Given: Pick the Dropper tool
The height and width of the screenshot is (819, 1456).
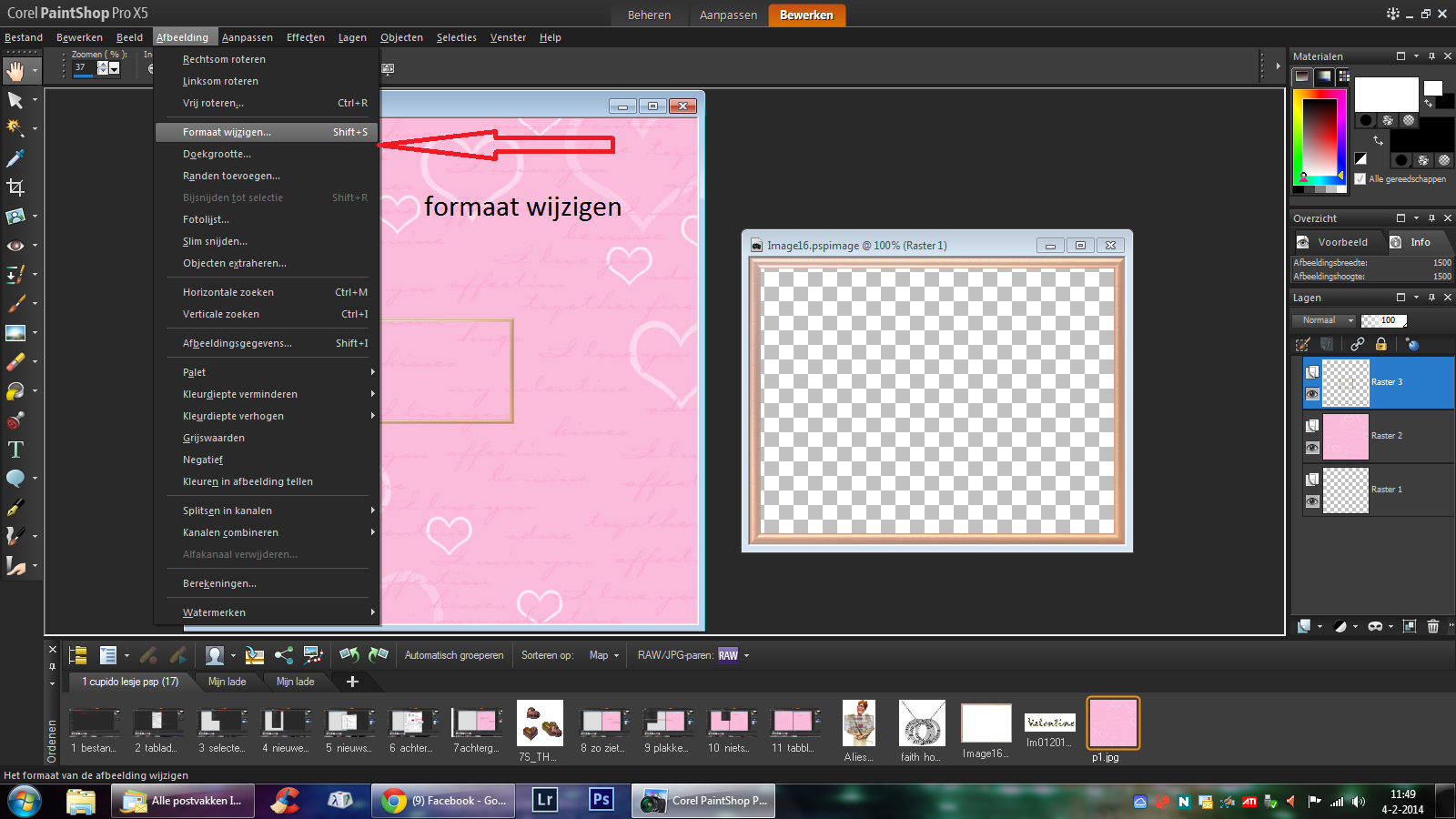Looking at the screenshot, I should [x=15, y=158].
